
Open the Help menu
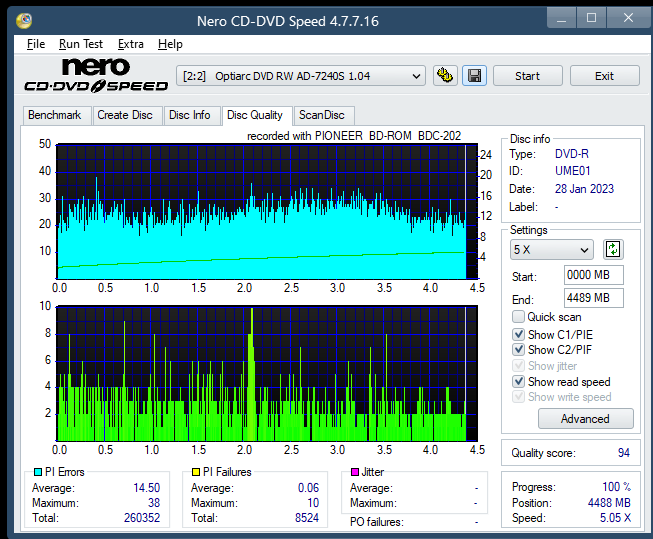click(170, 44)
